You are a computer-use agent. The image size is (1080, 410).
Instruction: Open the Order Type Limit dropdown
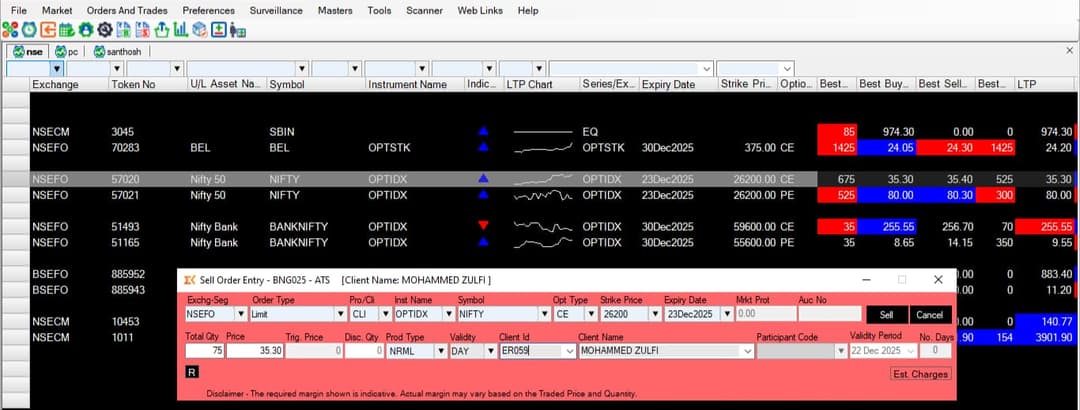coord(340,314)
